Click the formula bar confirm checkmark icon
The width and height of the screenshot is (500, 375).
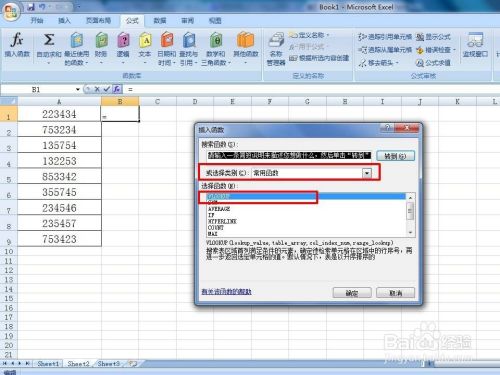point(107,89)
